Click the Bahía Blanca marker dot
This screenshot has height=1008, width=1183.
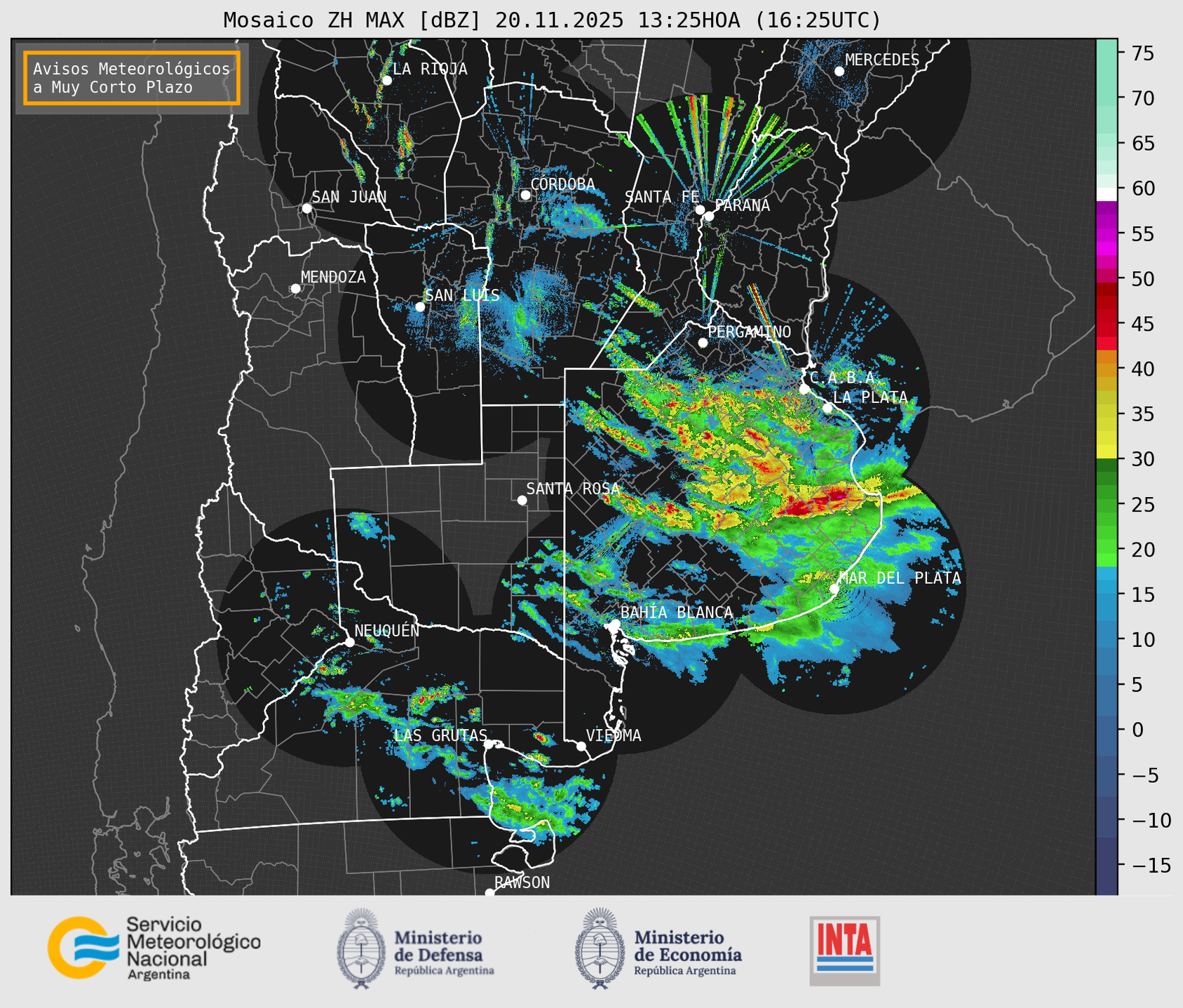coord(615,624)
